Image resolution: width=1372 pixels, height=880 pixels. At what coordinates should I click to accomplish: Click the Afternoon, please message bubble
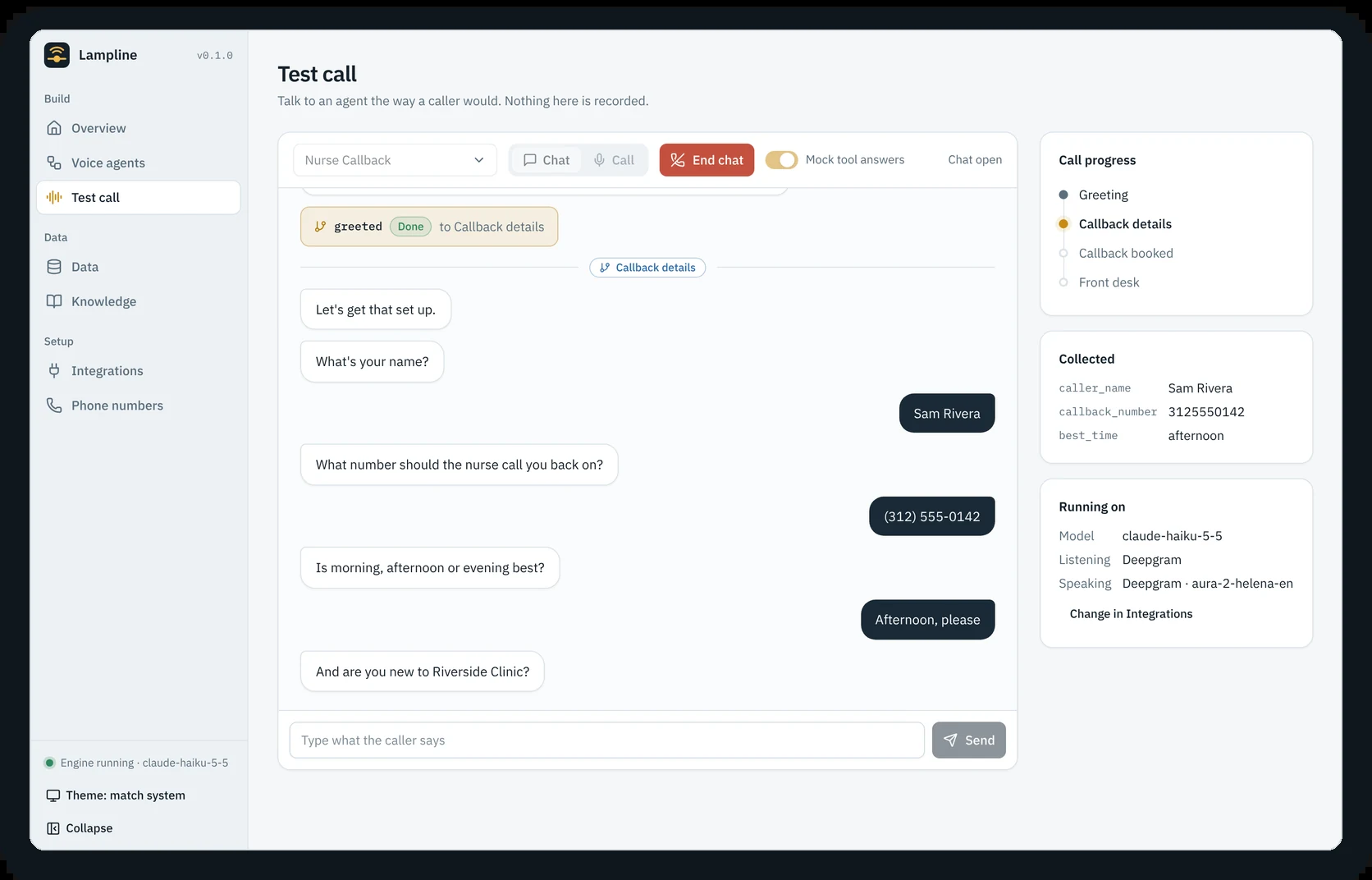pyautogui.click(x=928, y=620)
